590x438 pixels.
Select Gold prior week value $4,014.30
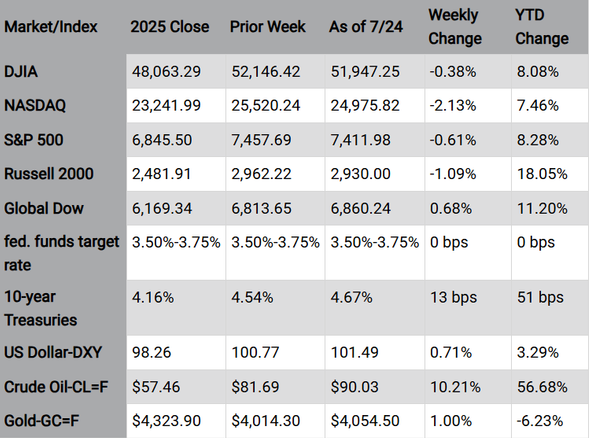(x=266, y=421)
